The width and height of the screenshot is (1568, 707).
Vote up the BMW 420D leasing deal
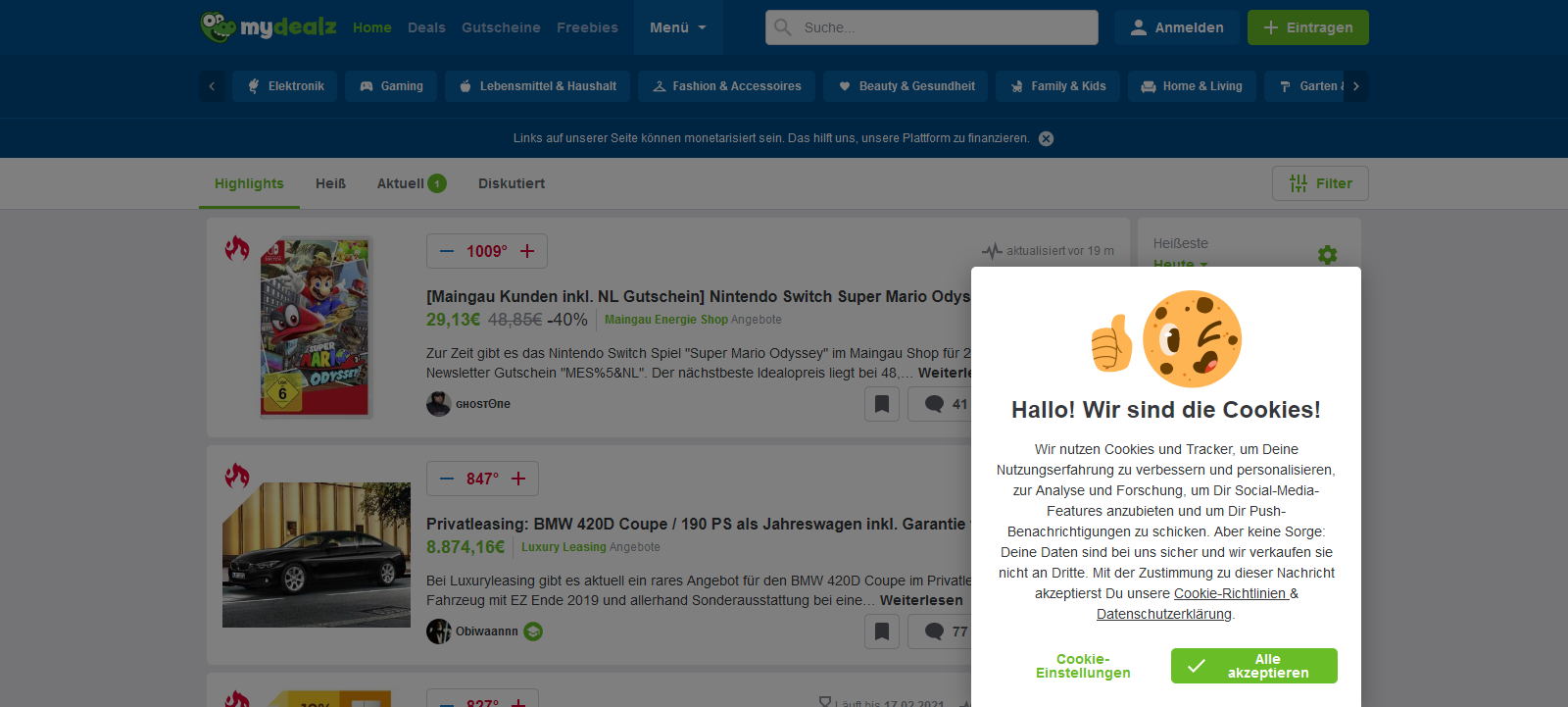518,479
